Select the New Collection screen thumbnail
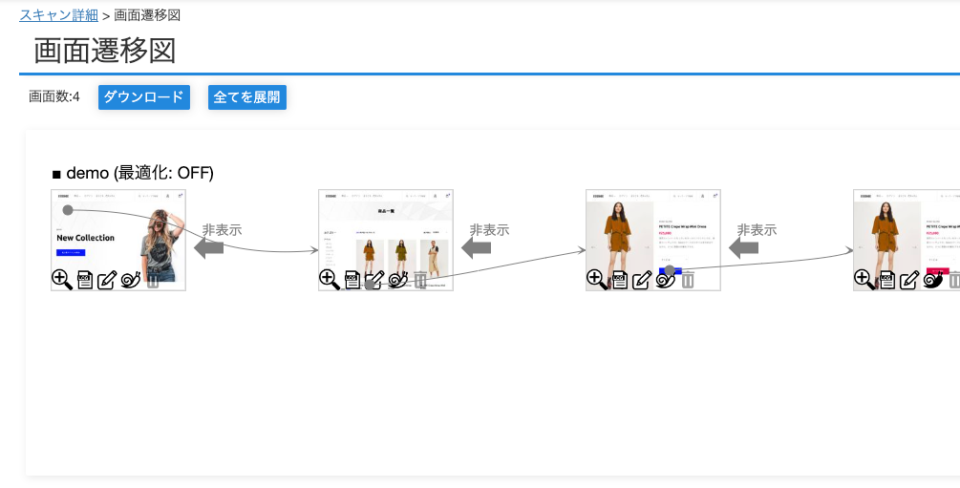This screenshot has width=960, height=488. click(x=118, y=240)
